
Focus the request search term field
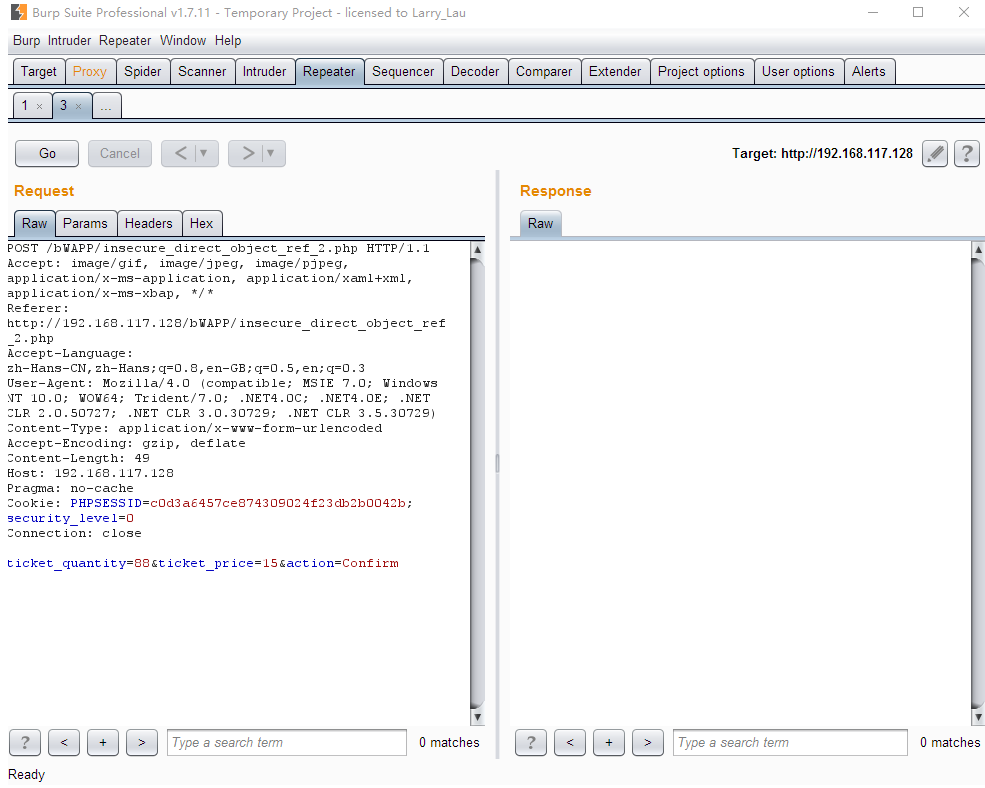point(287,743)
